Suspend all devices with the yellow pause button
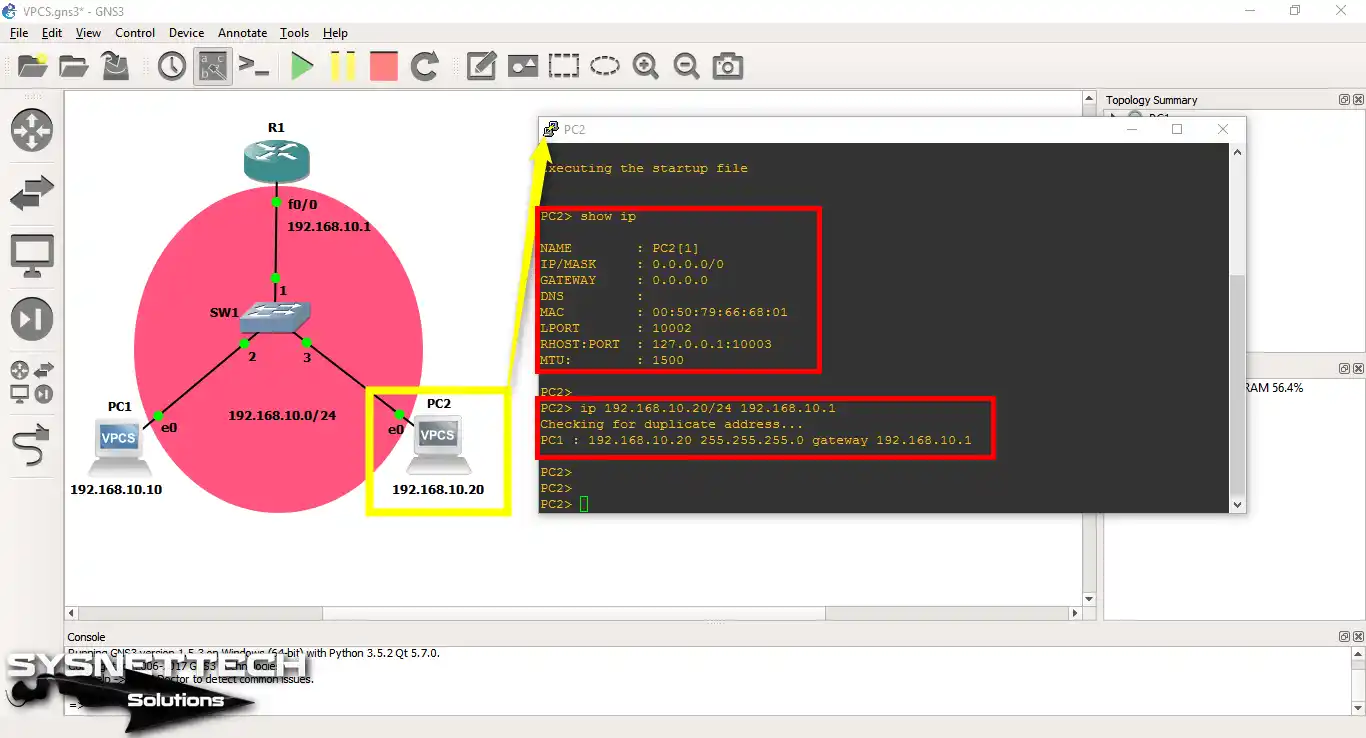 click(x=343, y=66)
